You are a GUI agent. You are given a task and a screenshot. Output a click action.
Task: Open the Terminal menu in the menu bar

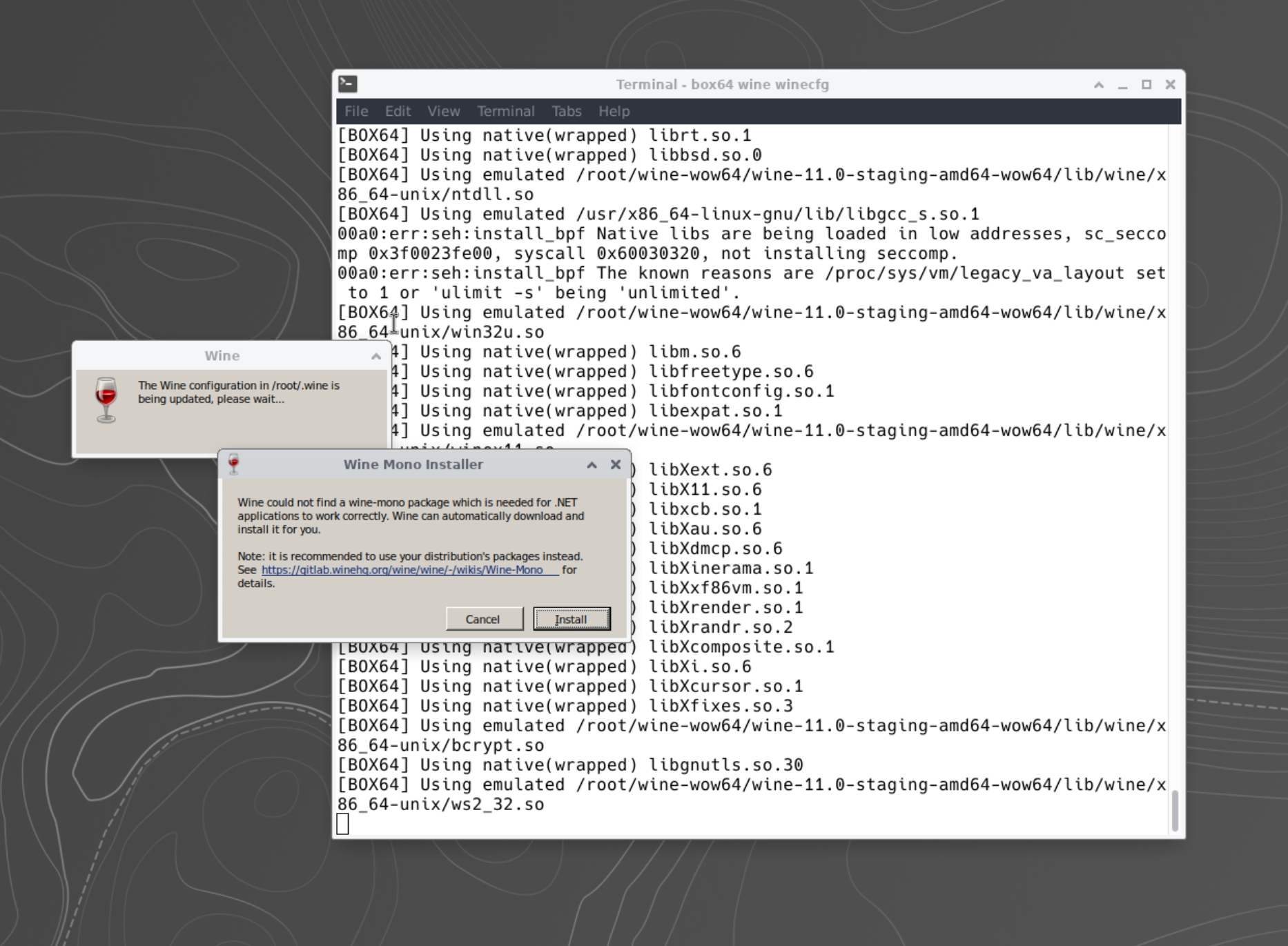[x=505, y=111]
